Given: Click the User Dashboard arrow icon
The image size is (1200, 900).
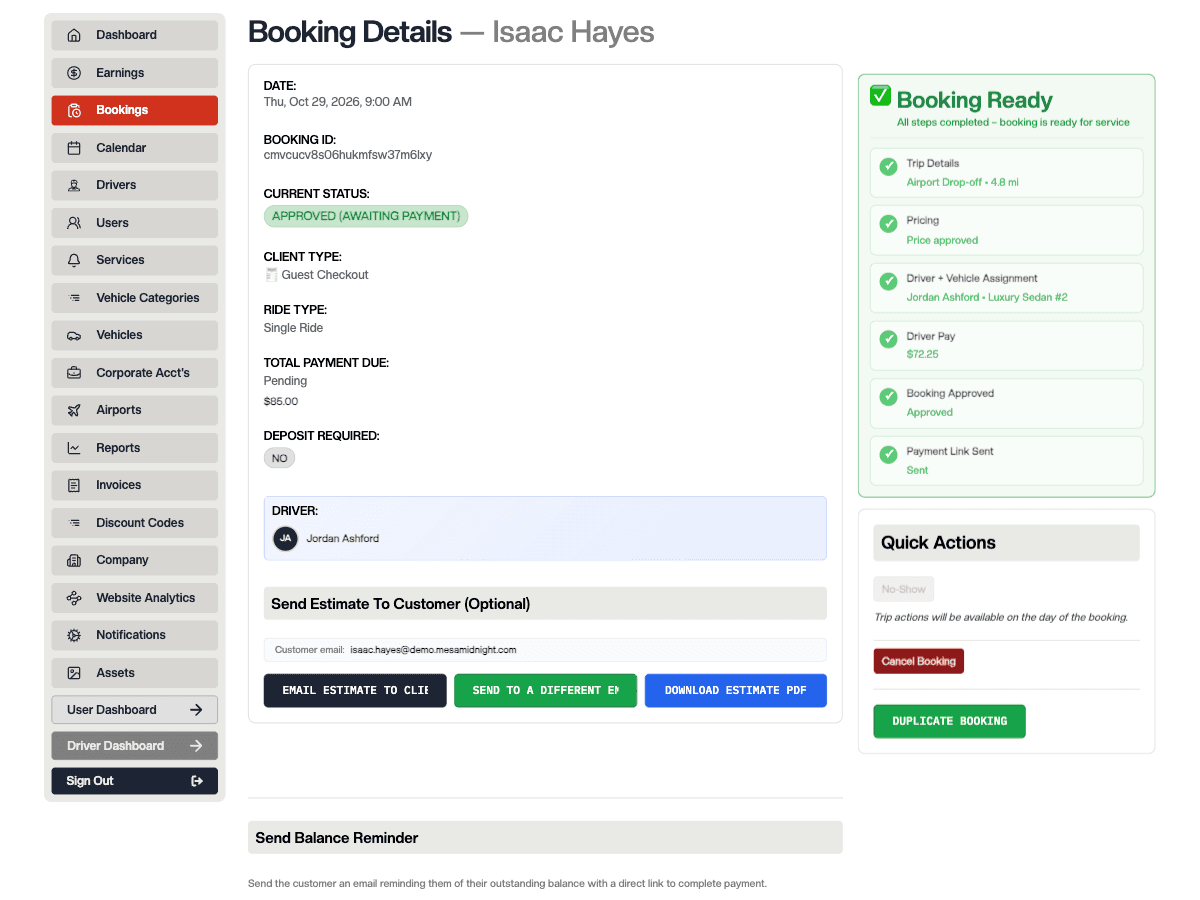Looking at the screenshot, I should (196, 710).
